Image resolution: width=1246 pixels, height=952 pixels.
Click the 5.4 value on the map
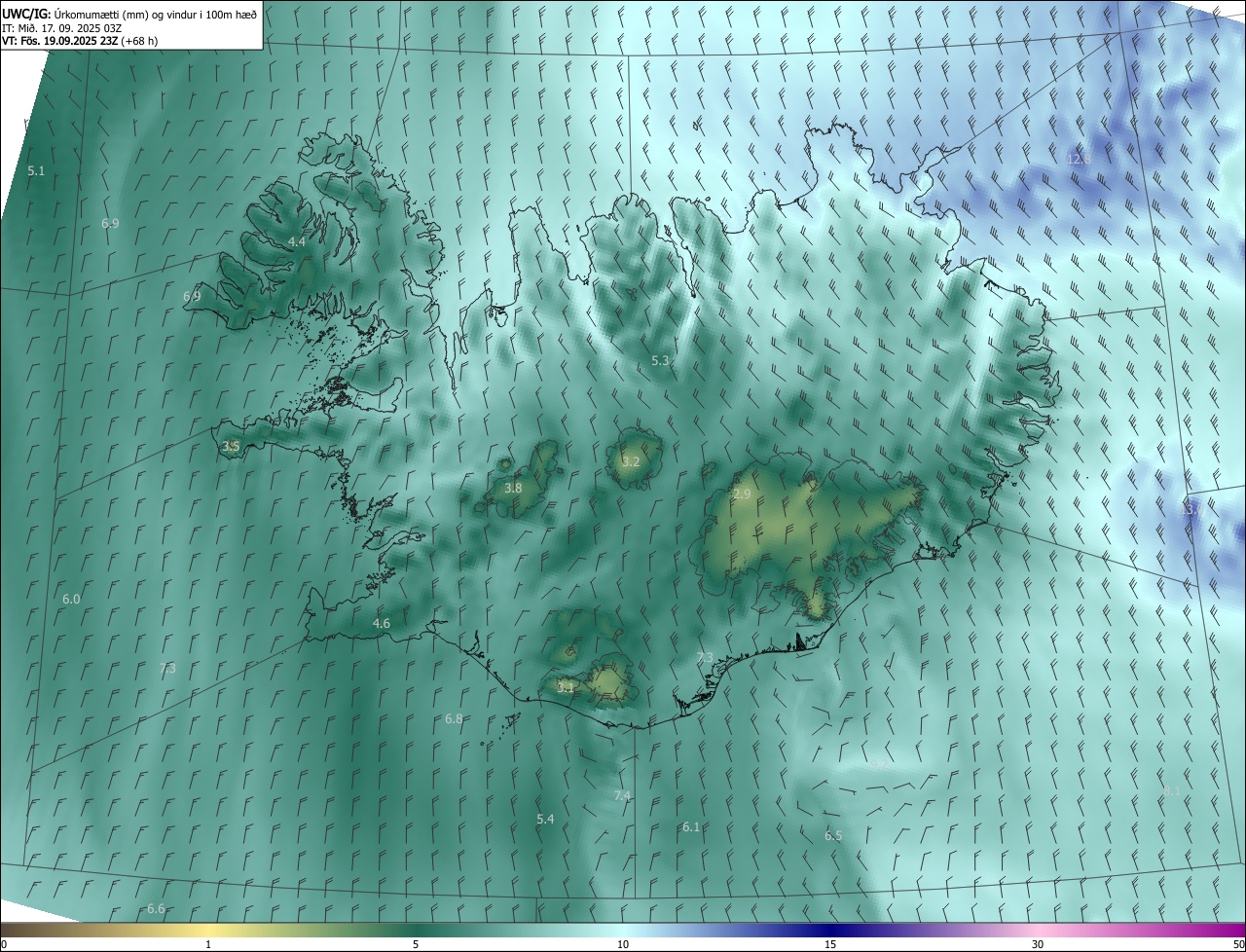545,819
